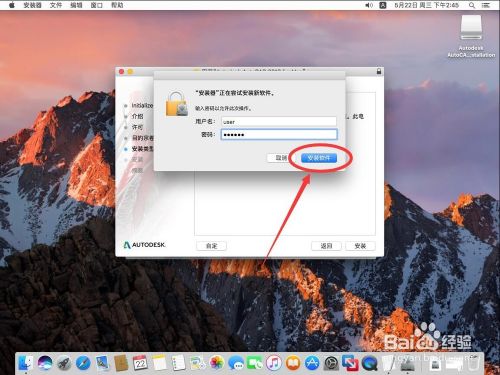Launch Siri from the Dock

pos(45,363)
